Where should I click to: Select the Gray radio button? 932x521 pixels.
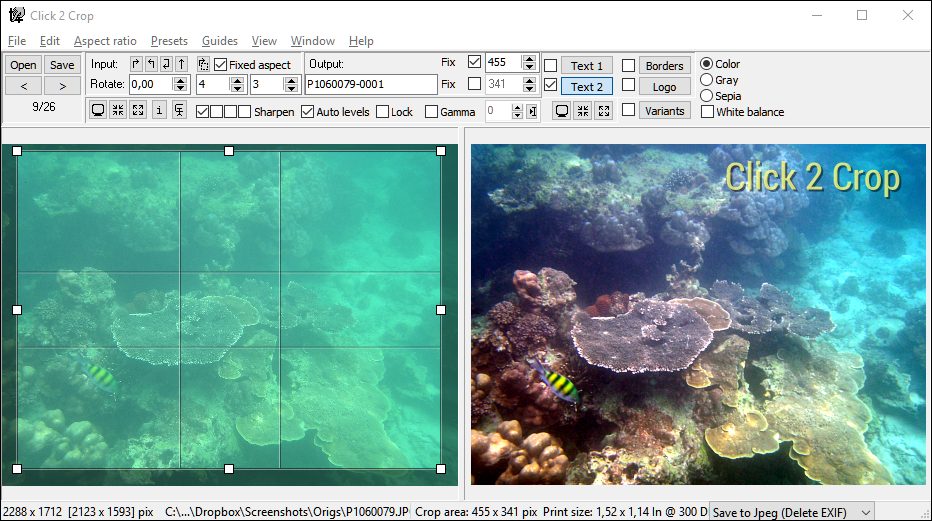click(x=706, y=80)
